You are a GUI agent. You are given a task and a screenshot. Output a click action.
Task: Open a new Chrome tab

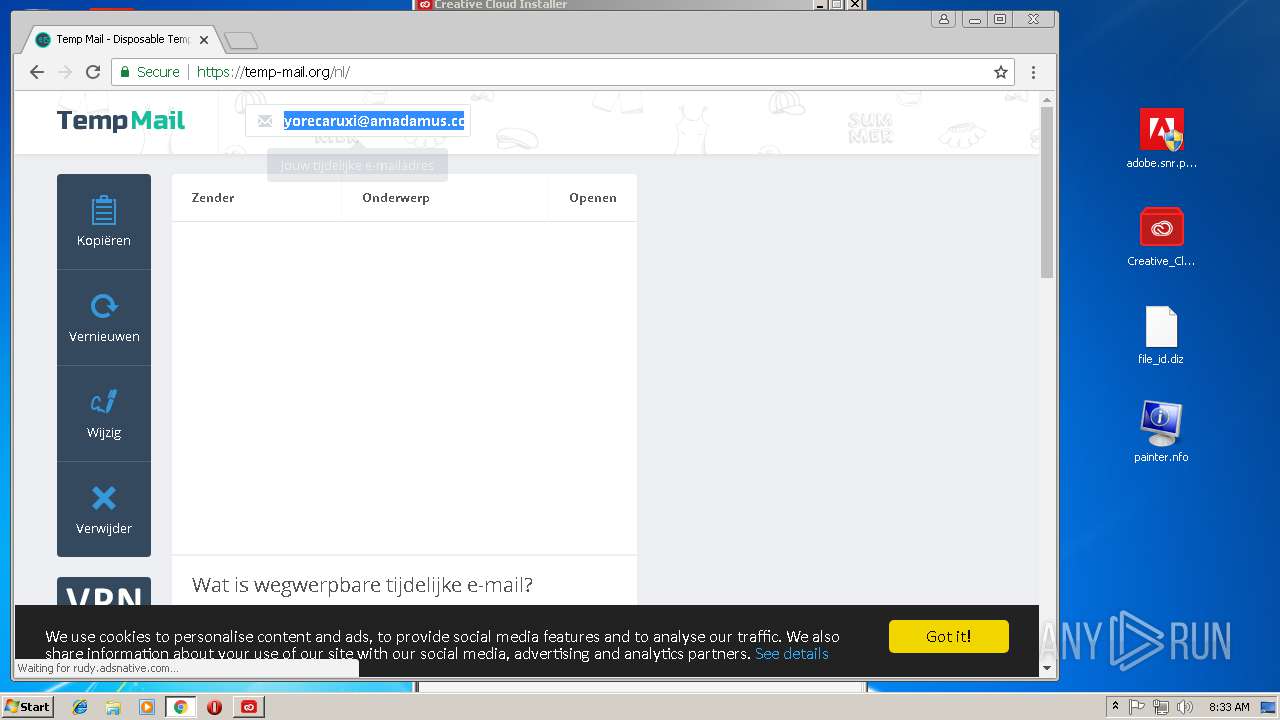pos(241,41)
